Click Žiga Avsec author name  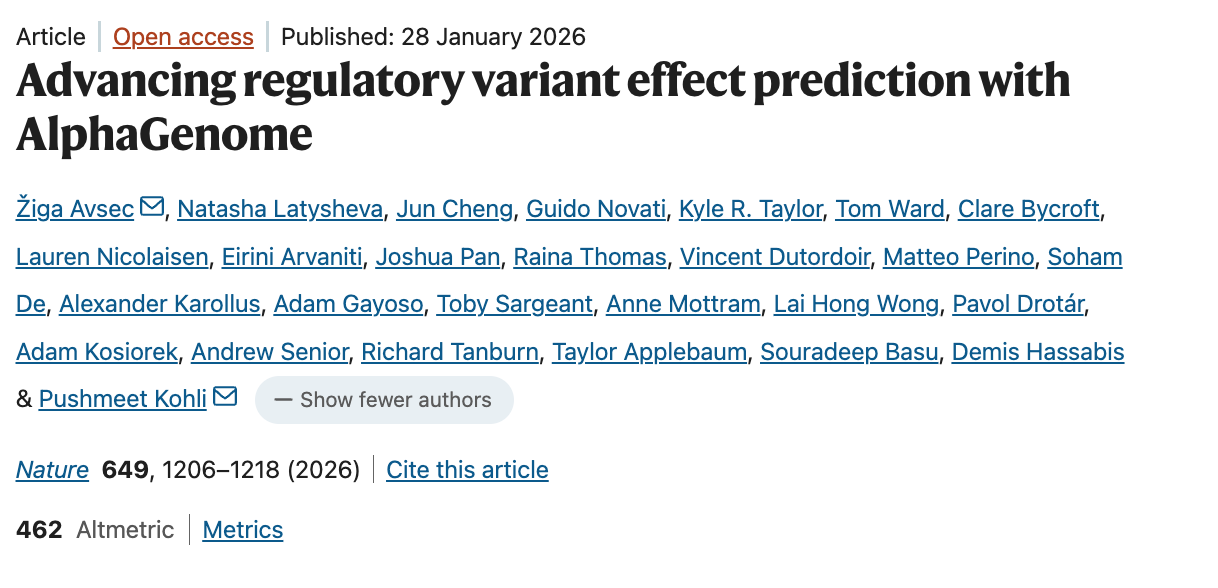click(76, 209)
